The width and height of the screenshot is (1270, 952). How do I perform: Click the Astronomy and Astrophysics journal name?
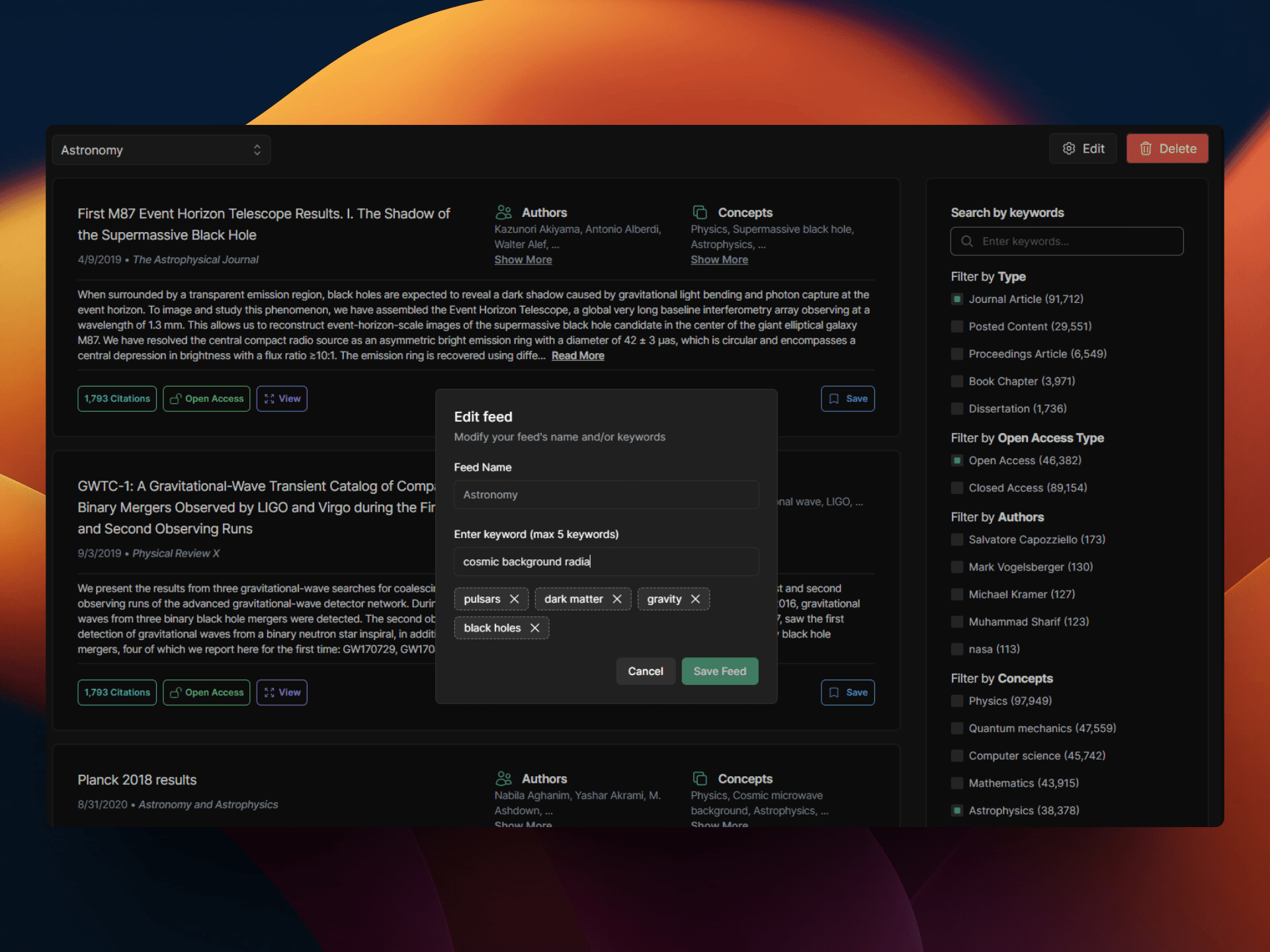click(208, 805)
